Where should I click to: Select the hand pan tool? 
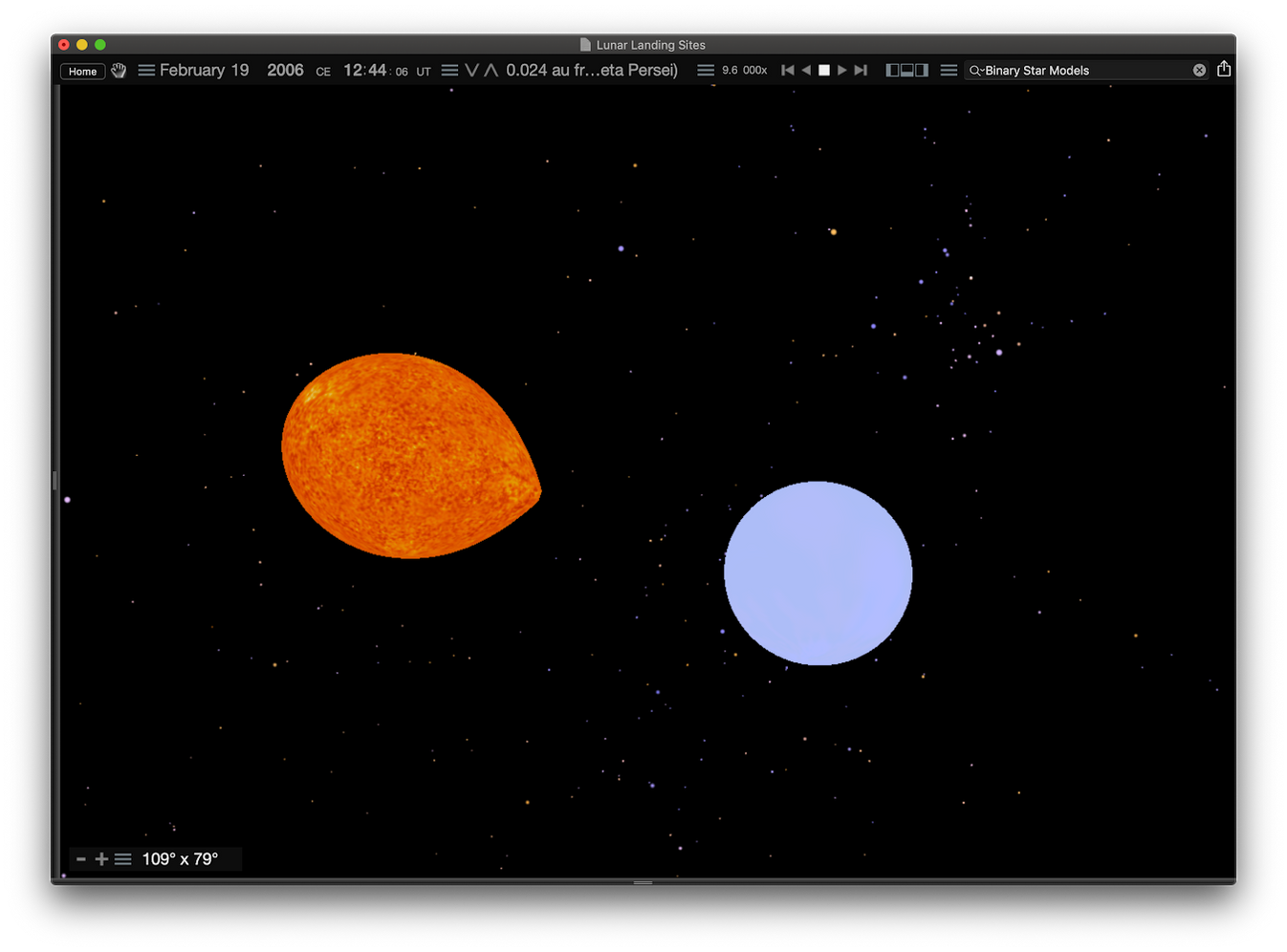tap(119, 70)
